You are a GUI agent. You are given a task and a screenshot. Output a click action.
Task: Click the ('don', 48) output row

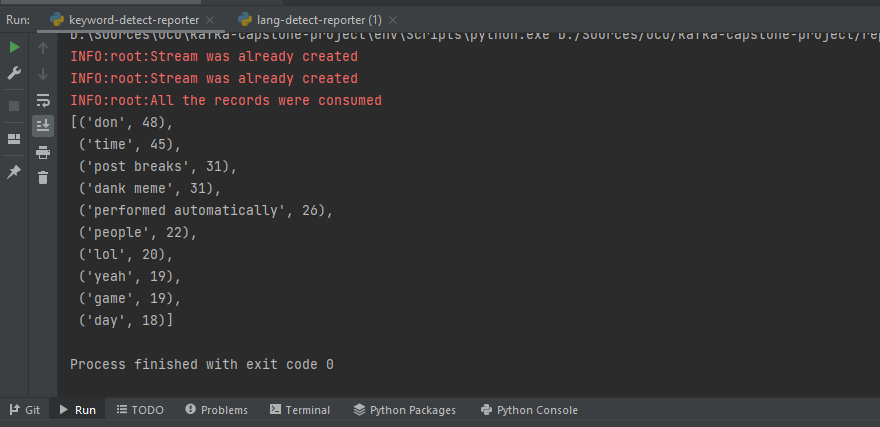(x=122, y=122)
